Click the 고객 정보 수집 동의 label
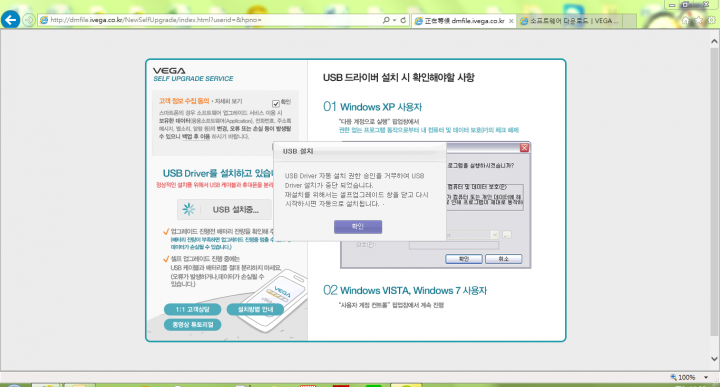The width and height of the screenshot is (720, 387). (x=184, y=101)
